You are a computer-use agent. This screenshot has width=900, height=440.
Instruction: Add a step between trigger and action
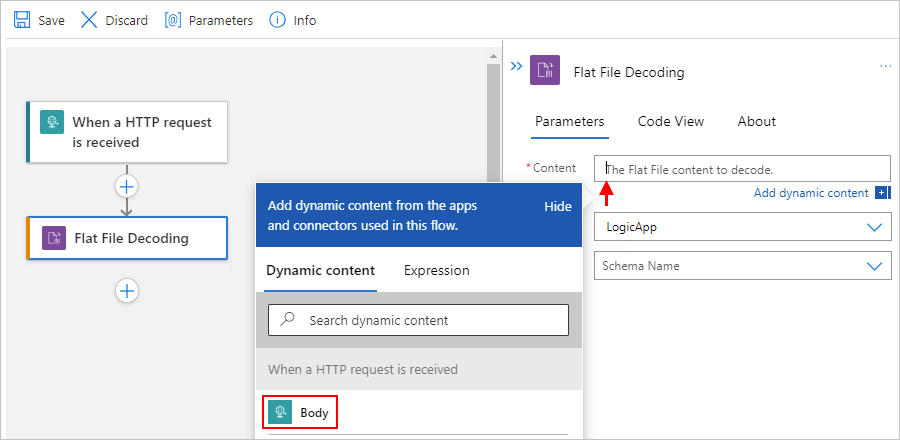pyautogui.click(x=127, y=185)
